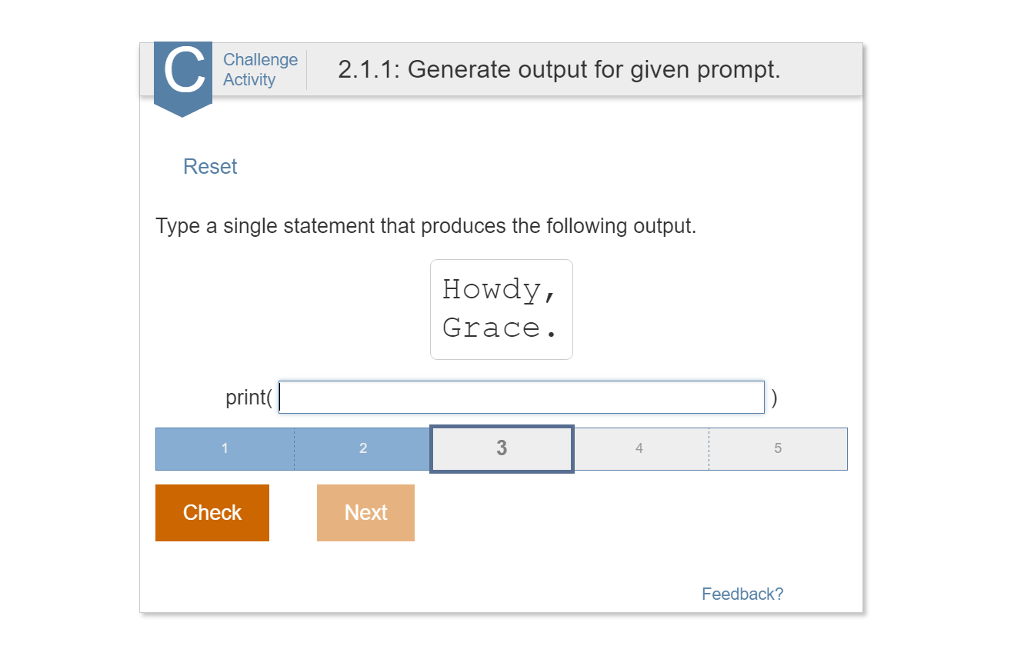Click step 1 in the progress bar
Screen dimensions: 1024x669
tap(224, 448)
